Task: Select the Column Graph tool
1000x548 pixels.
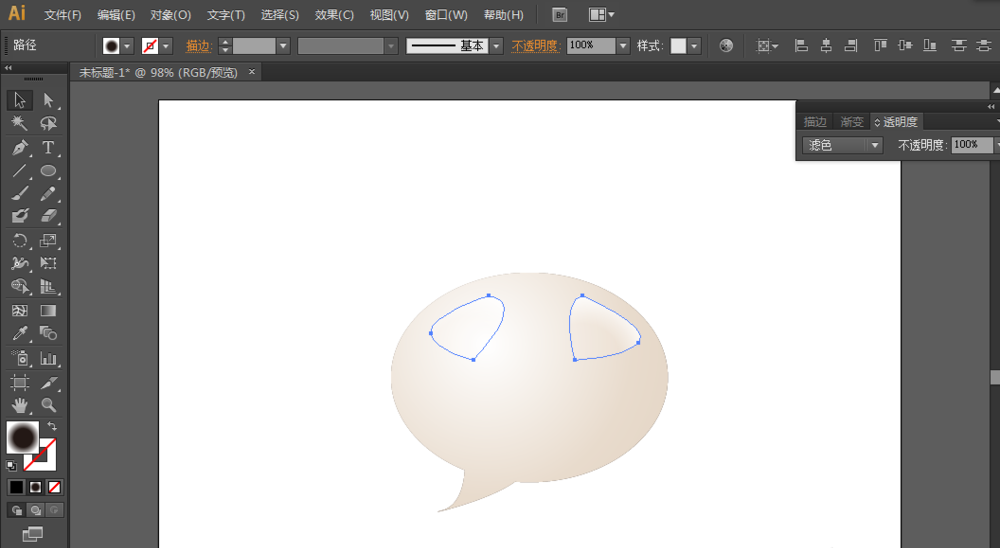Action: coord(48,358)
